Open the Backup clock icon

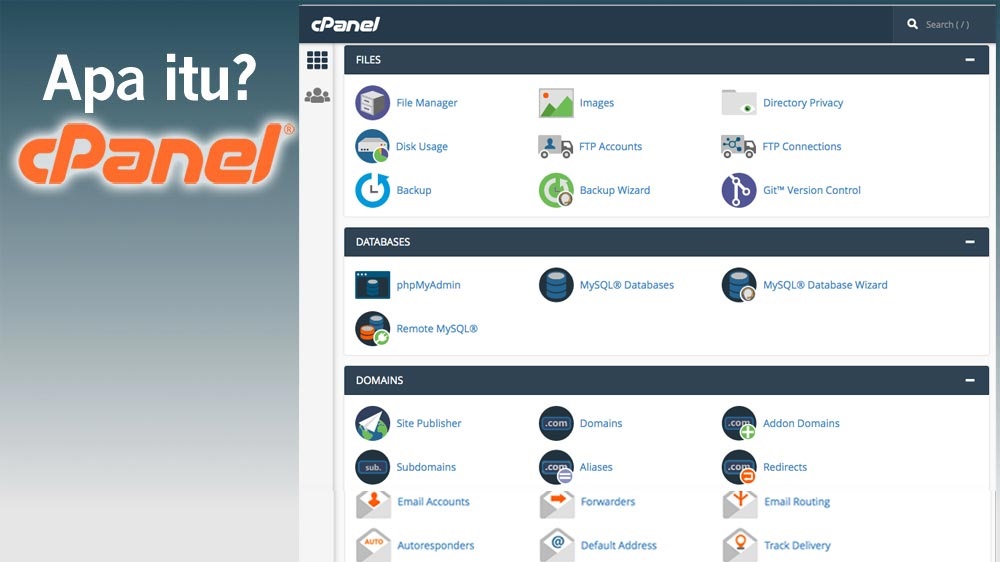372,190
